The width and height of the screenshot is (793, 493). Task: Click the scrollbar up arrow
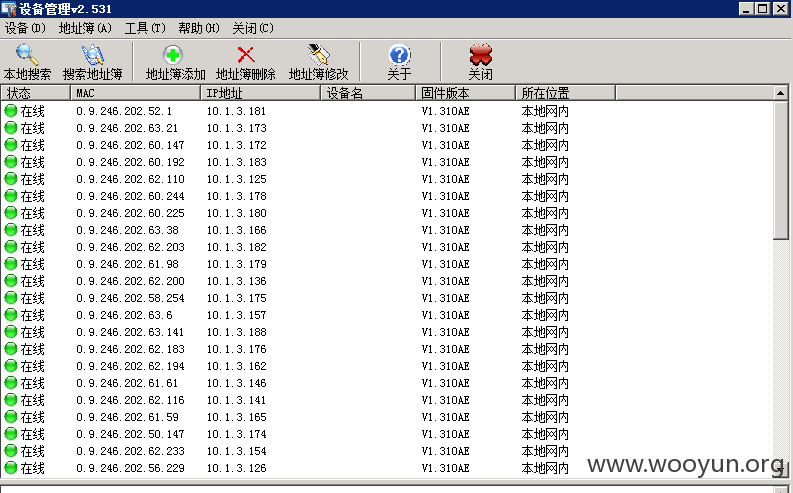780,93
